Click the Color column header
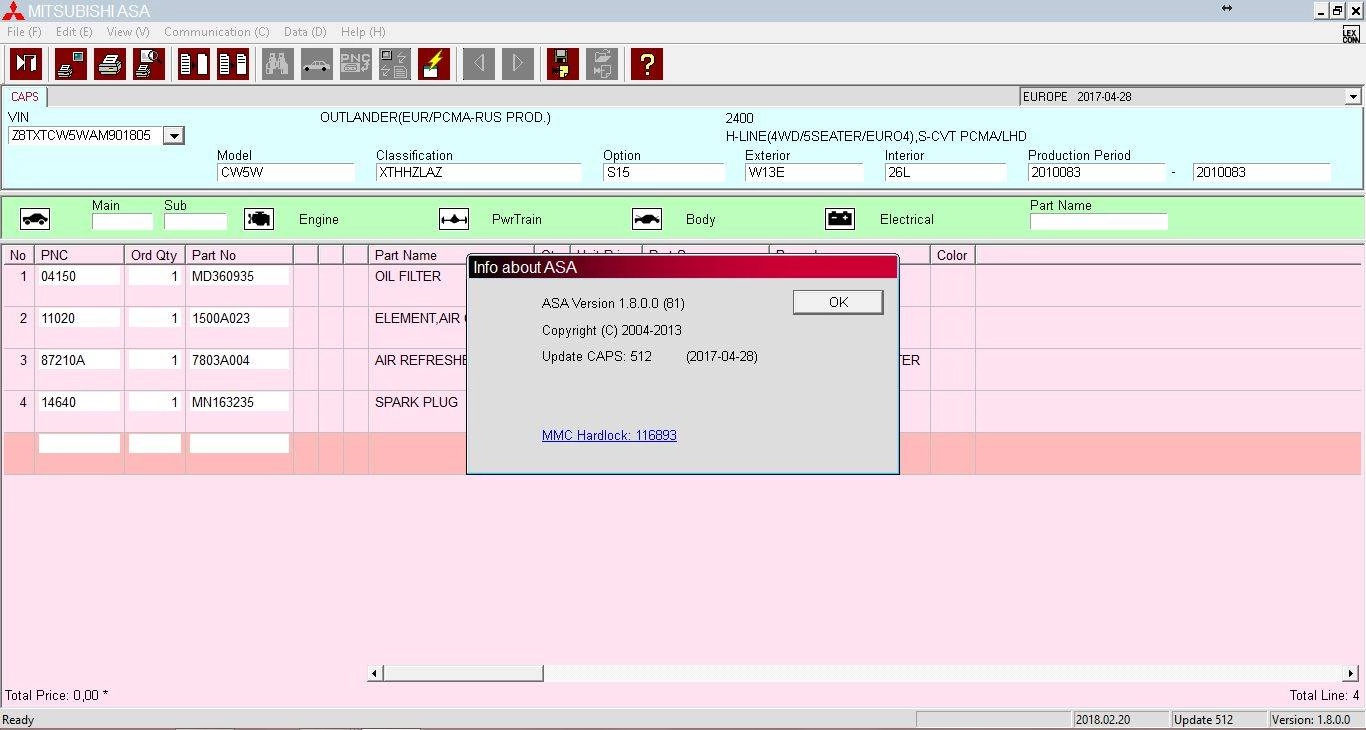The image size is (1366, 730). (952, 255)
